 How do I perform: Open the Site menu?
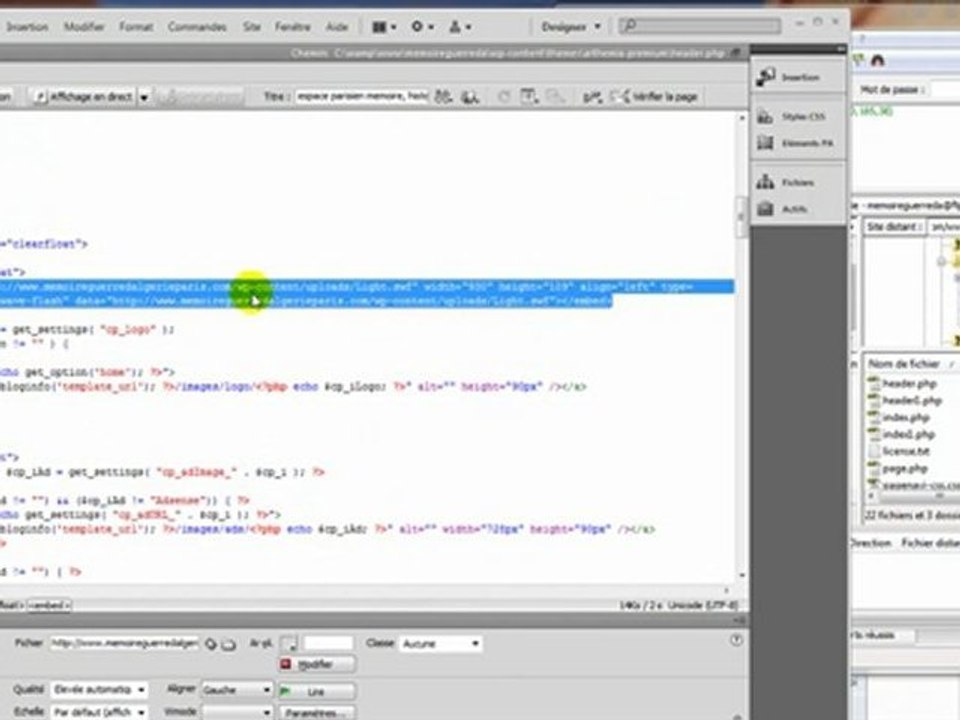252,27
